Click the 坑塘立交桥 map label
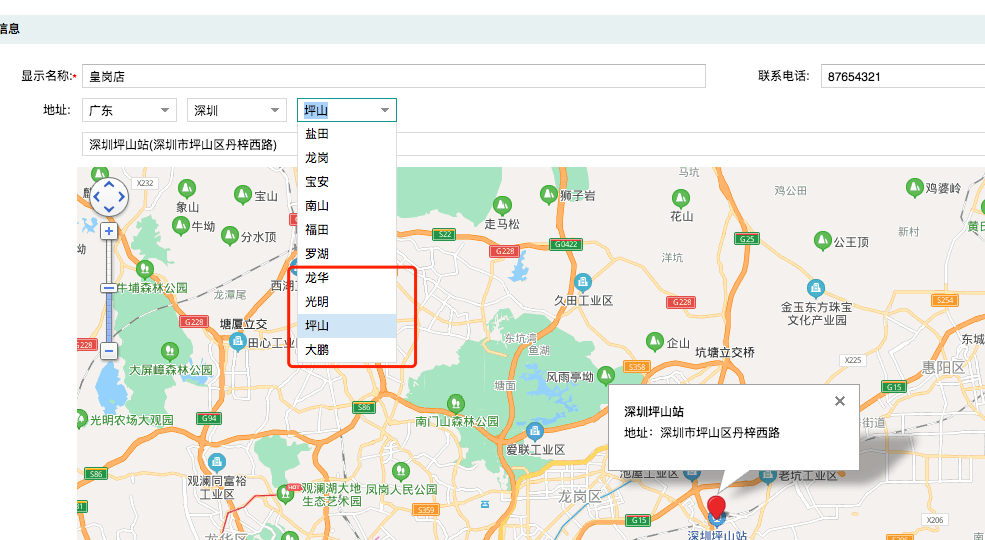The height and width of the screenshot is (540, 985). tap(724, 353)
